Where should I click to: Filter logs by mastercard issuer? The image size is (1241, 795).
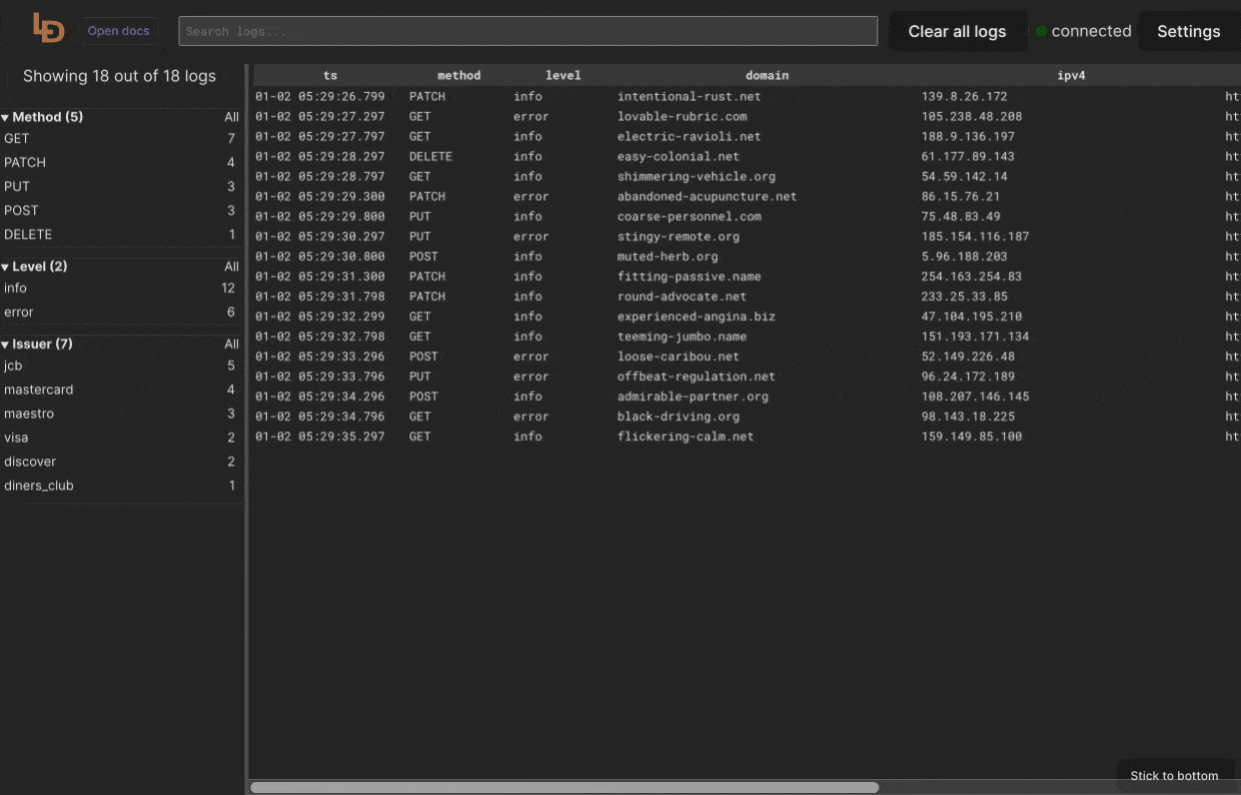pyautogui.click(x=39, y=390)
